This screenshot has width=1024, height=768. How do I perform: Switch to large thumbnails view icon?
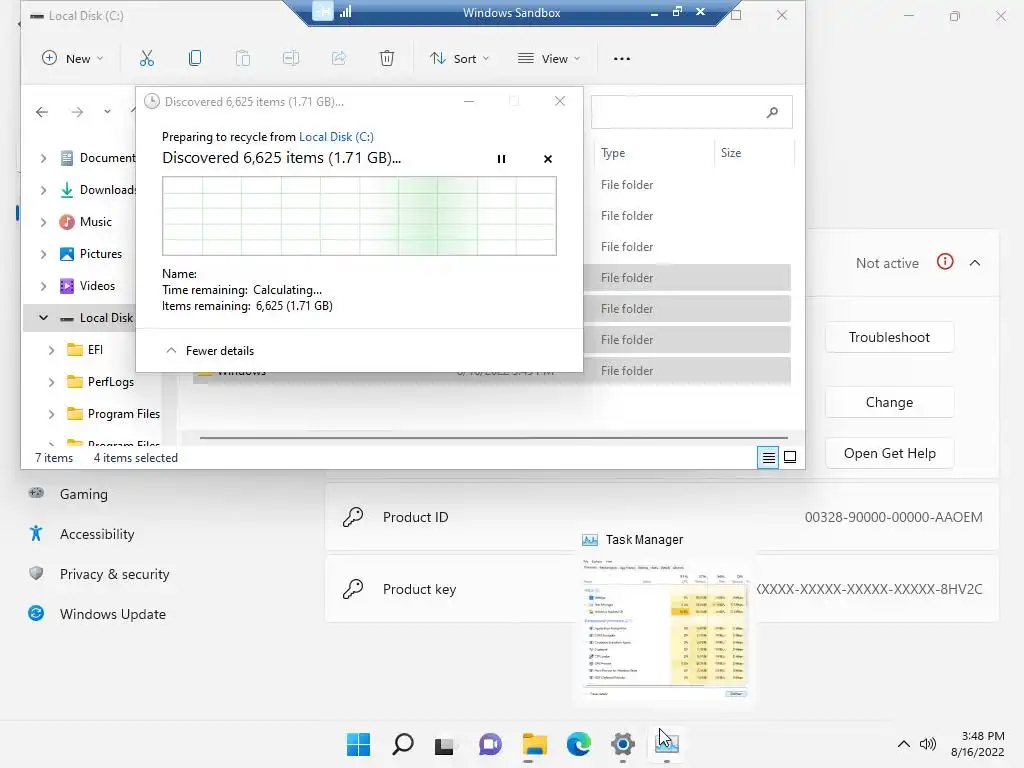[x=790, y=457]
